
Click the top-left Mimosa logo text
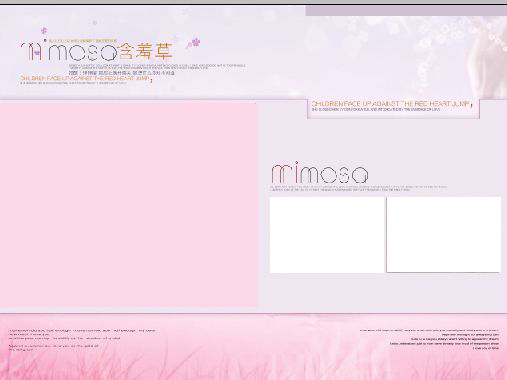tap(69, 52)
